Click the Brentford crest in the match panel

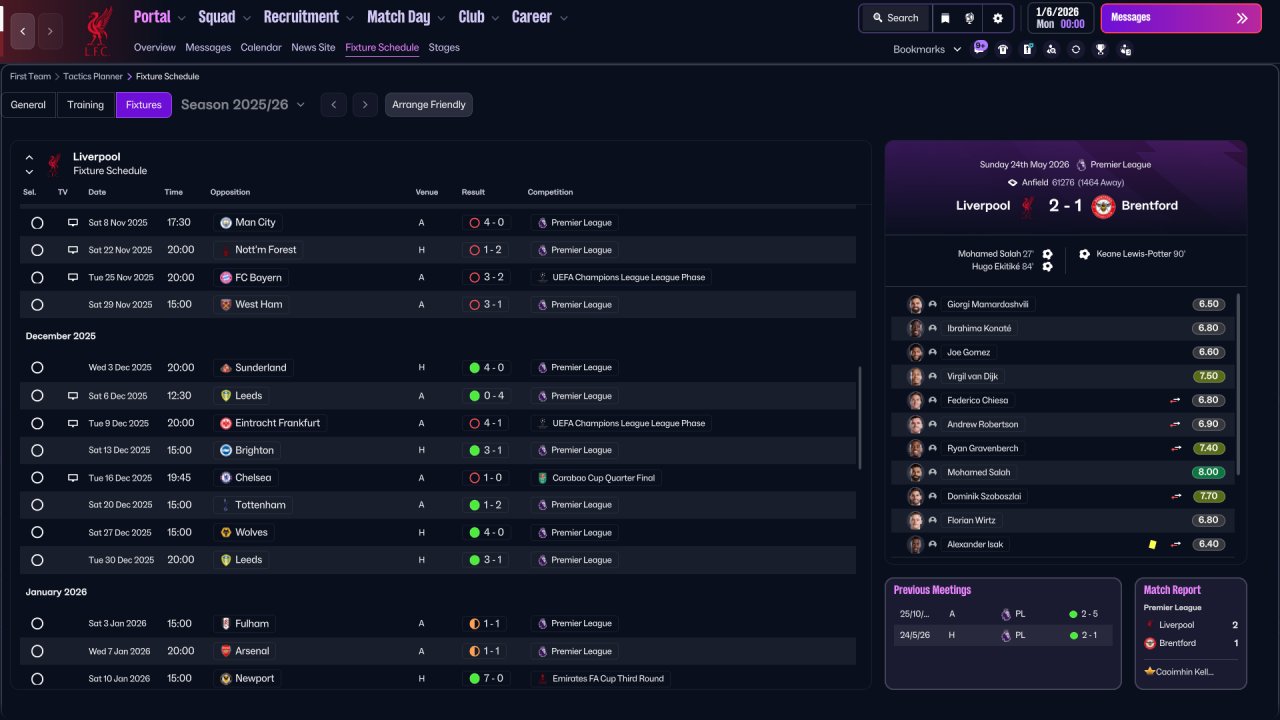tap(1103, 206)
